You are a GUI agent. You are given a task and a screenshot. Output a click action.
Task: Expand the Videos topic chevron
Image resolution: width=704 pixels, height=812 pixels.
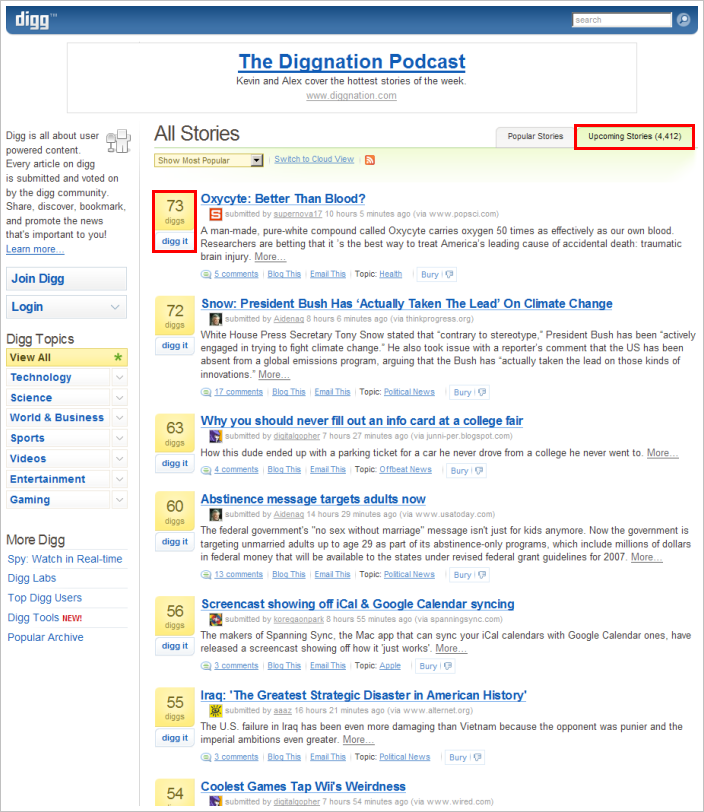click(120, 459)
